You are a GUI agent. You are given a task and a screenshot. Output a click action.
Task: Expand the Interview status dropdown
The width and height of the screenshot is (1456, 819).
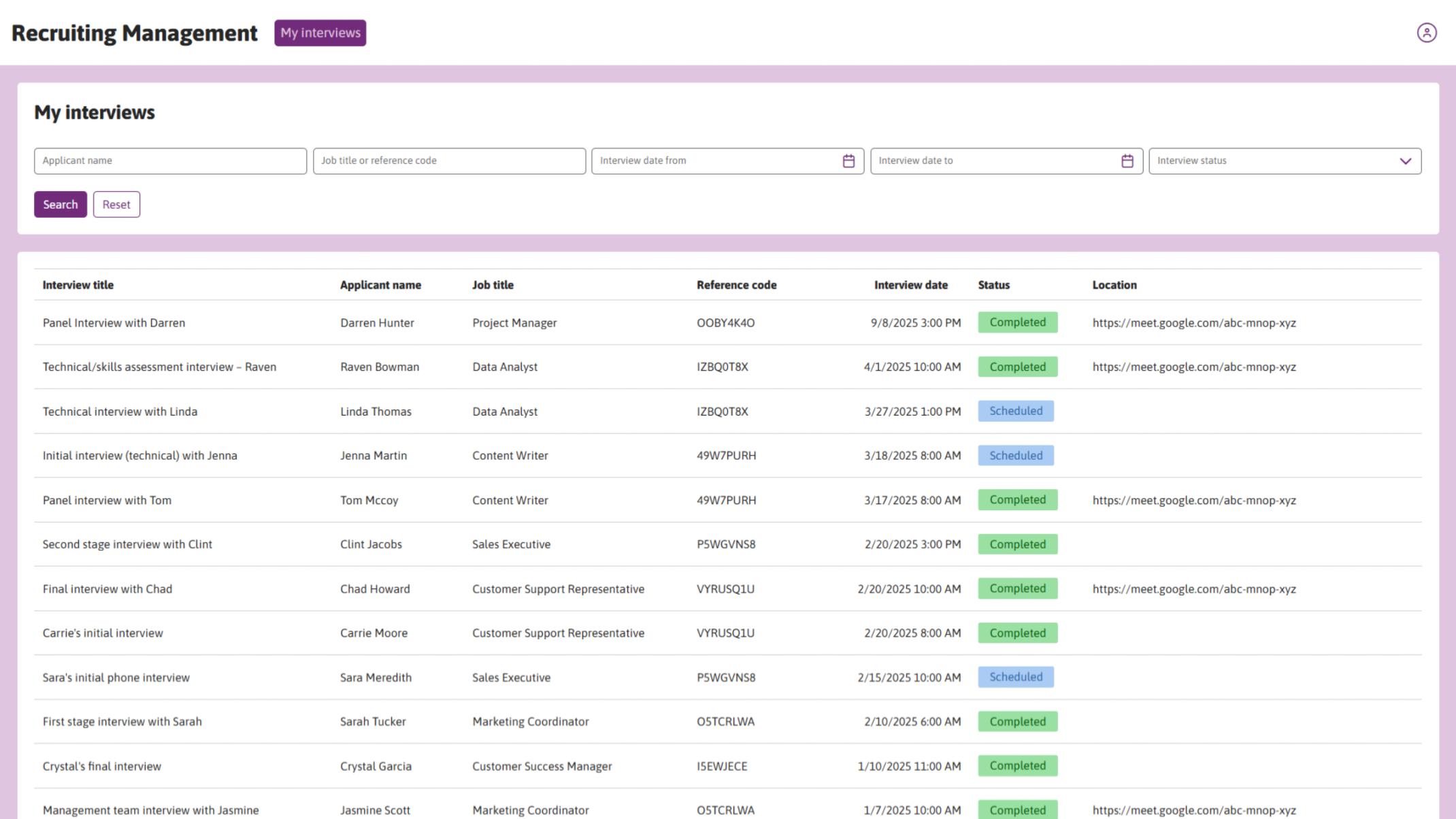pos(1406,161)
